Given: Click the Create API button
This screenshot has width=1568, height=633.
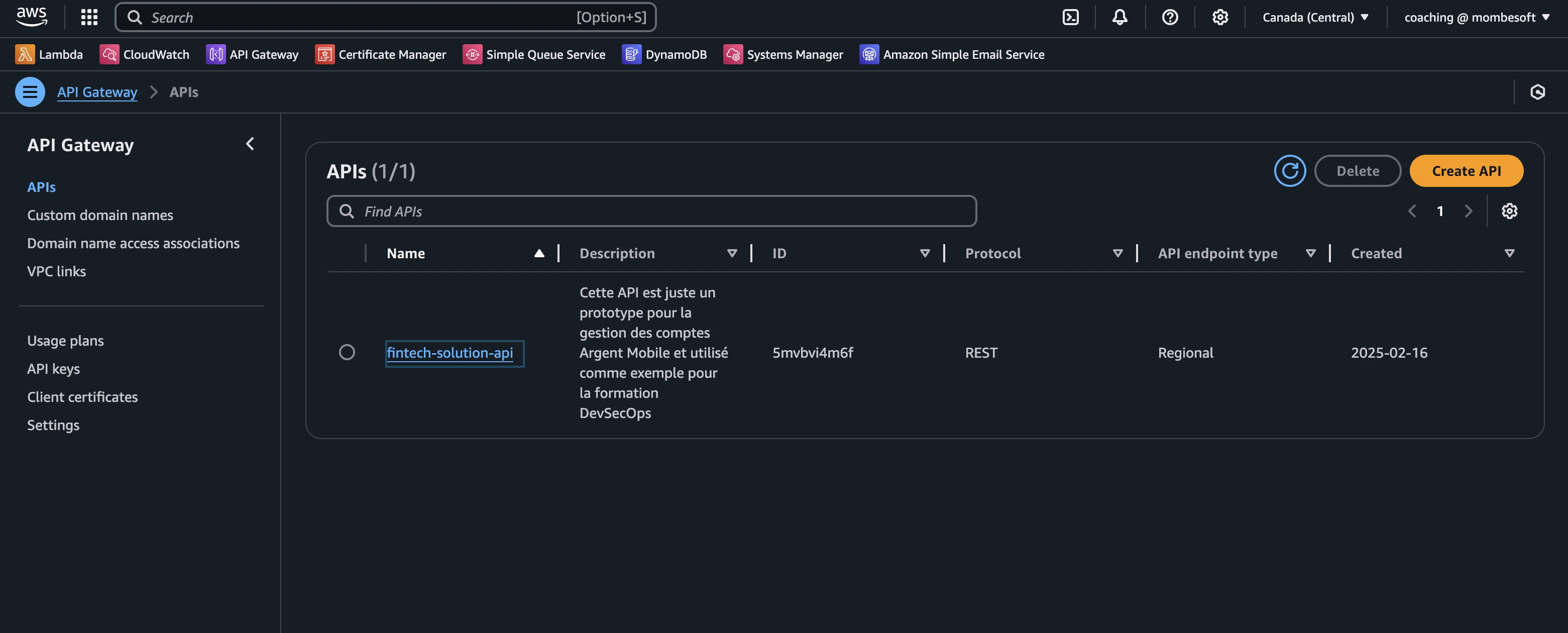Looking at the screenshot, I should point(1466,171).
